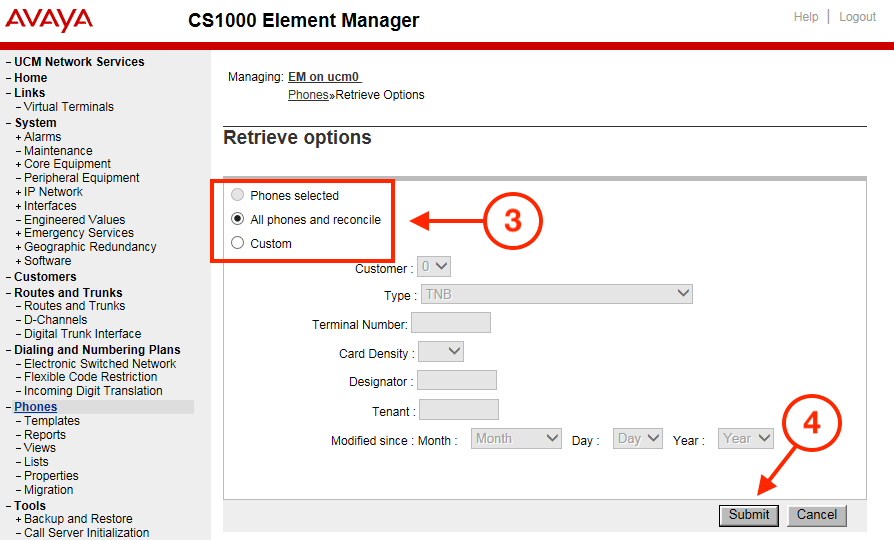Click the Terminal Number input field
Image resolution: width=894 pixels, height=540 pixels.
click(x=450, y=323)
